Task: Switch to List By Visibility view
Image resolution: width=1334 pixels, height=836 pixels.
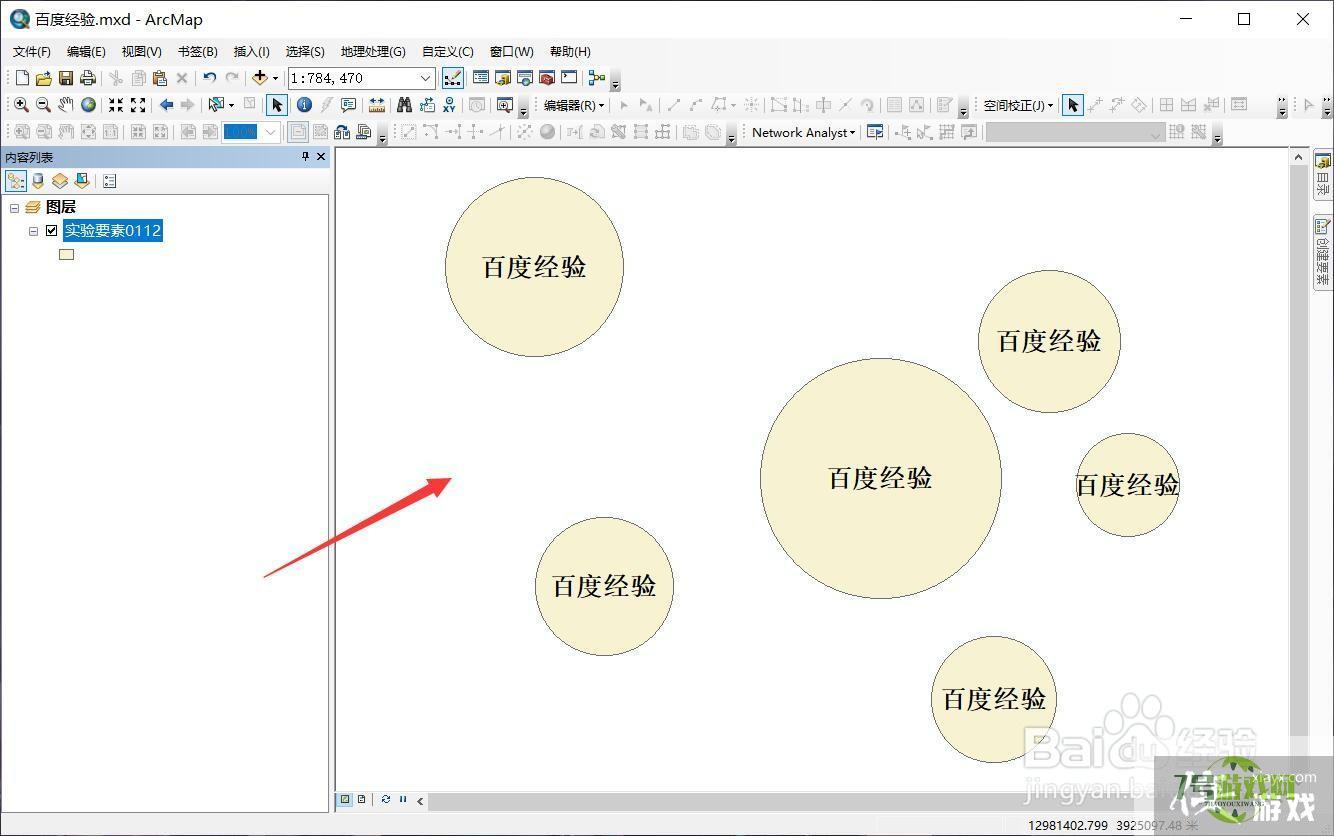Action: point(60,181)
